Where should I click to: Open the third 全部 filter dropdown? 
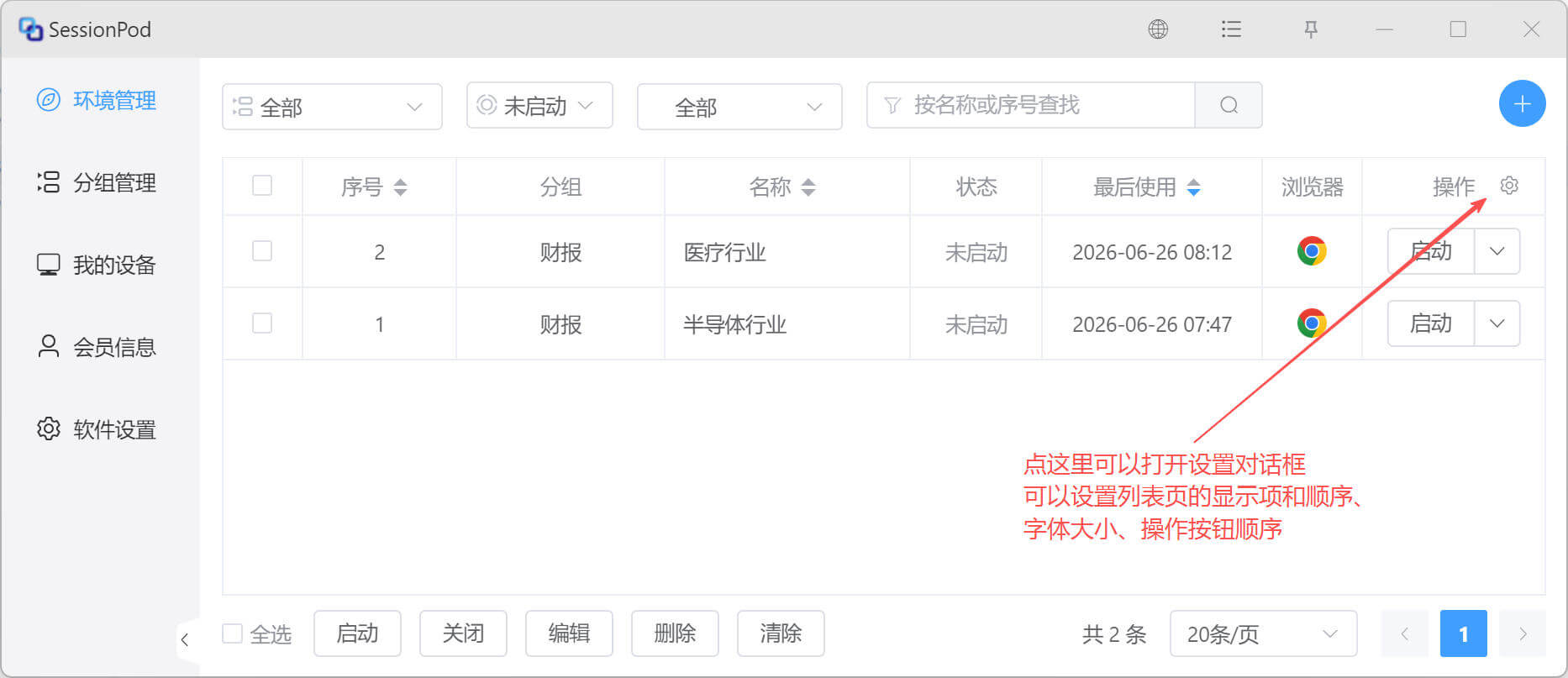(x=739, y=107)
